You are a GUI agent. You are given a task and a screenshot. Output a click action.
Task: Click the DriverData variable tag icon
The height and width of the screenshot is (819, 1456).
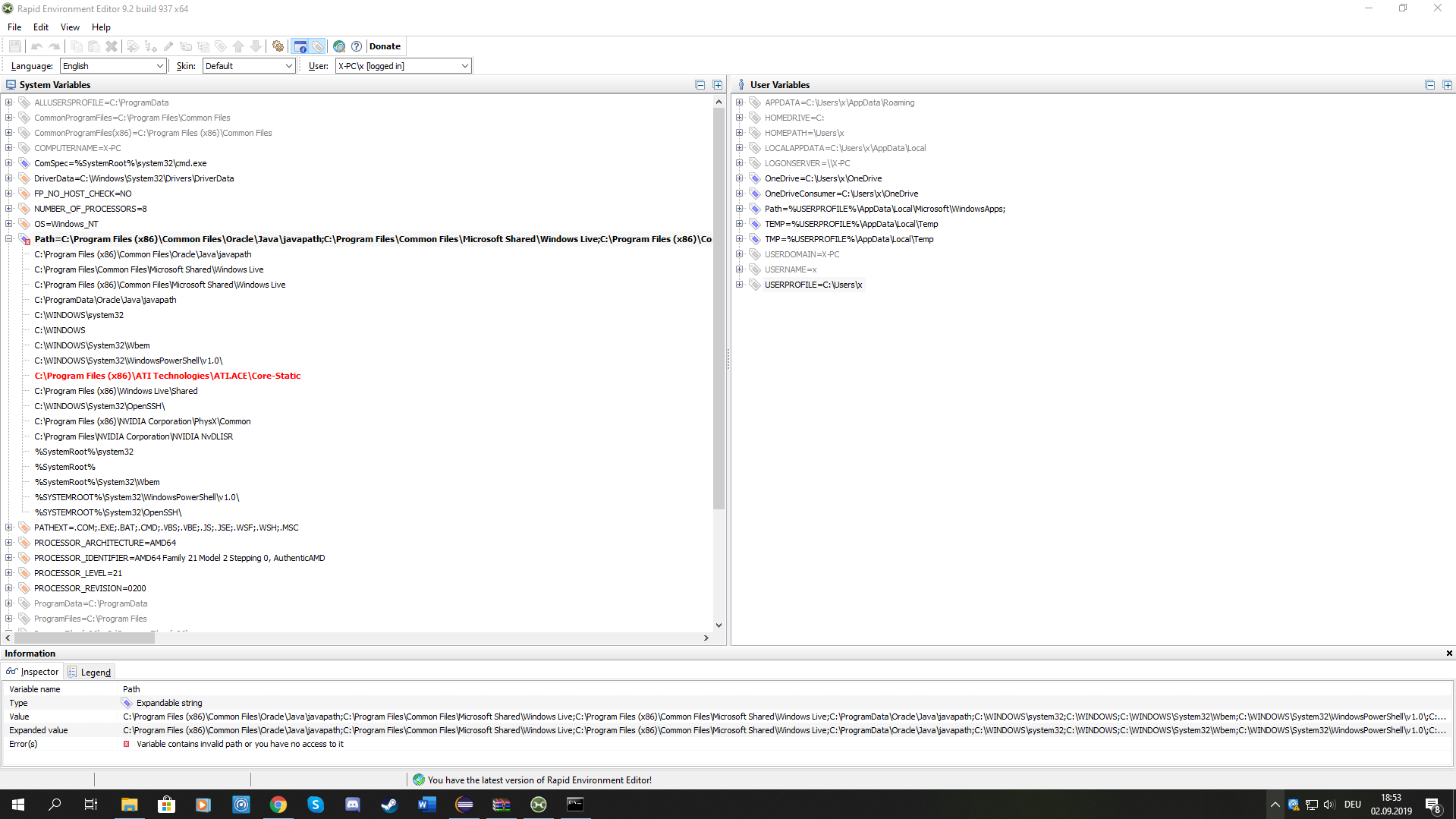coord(24,178)
